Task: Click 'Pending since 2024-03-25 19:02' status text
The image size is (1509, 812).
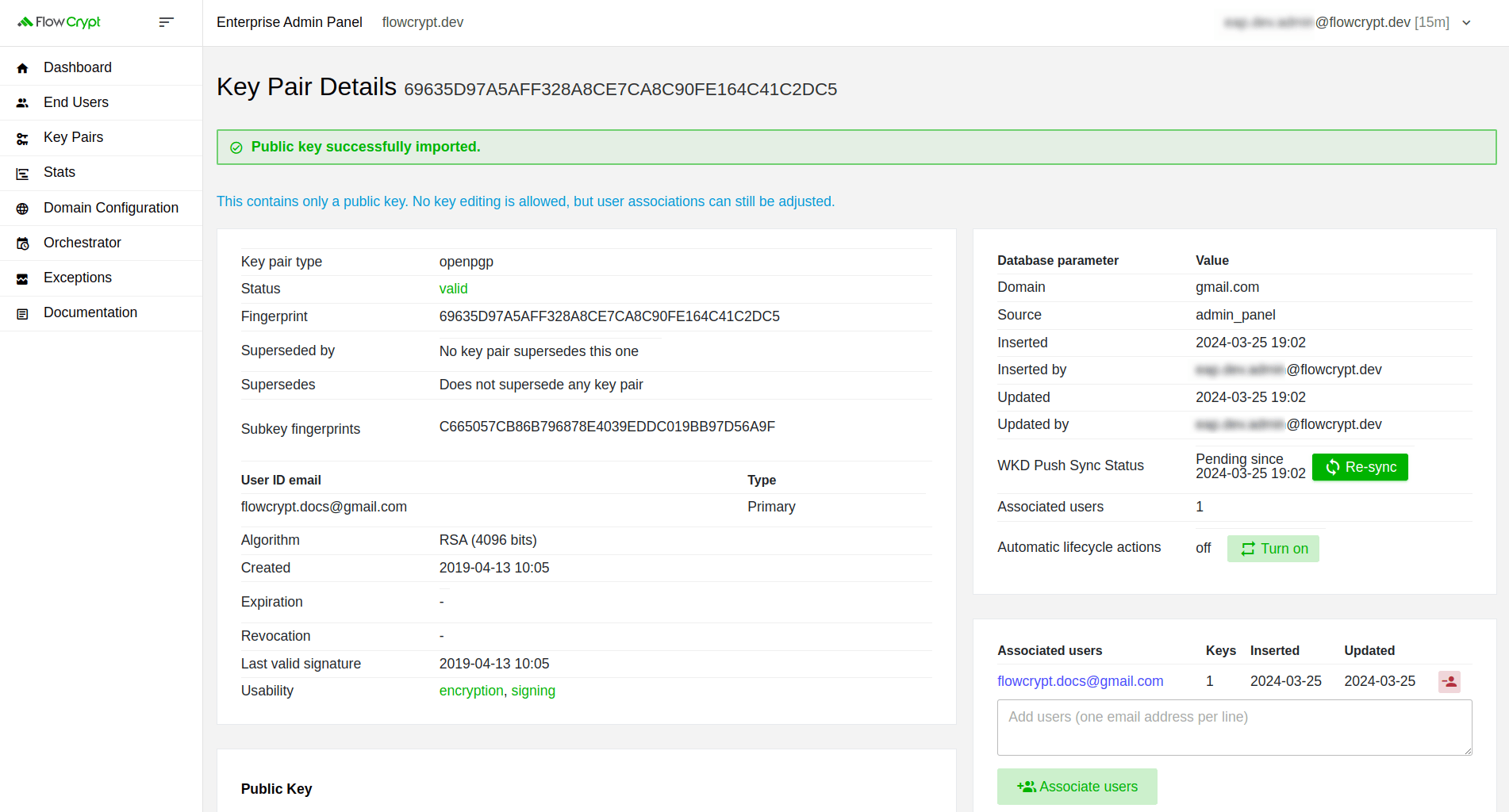Action: (1250, 466)
